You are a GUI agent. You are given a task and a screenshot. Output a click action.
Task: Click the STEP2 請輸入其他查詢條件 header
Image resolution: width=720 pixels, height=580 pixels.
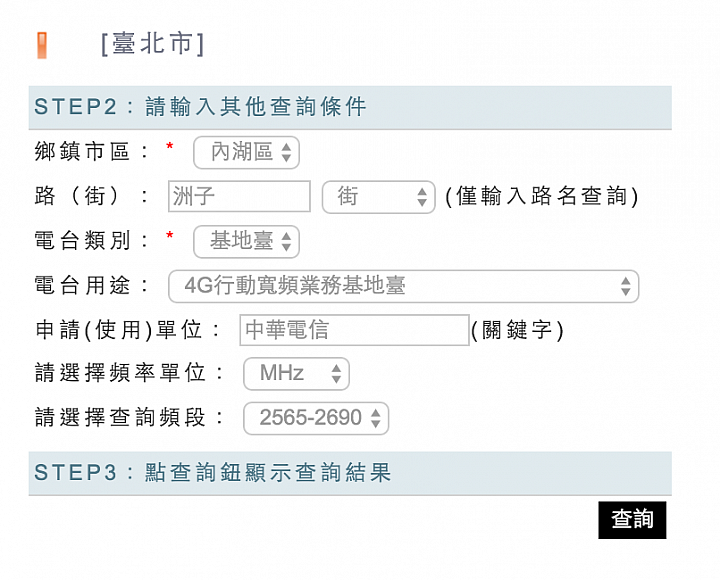(350, 107)
